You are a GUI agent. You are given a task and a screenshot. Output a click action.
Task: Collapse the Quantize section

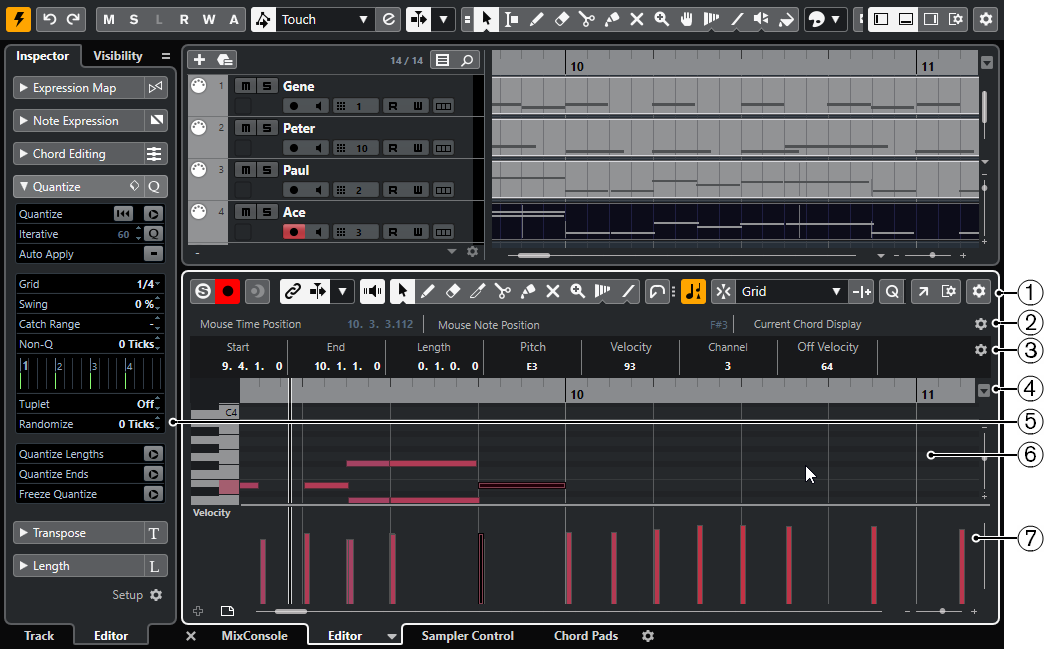point(23,186)
